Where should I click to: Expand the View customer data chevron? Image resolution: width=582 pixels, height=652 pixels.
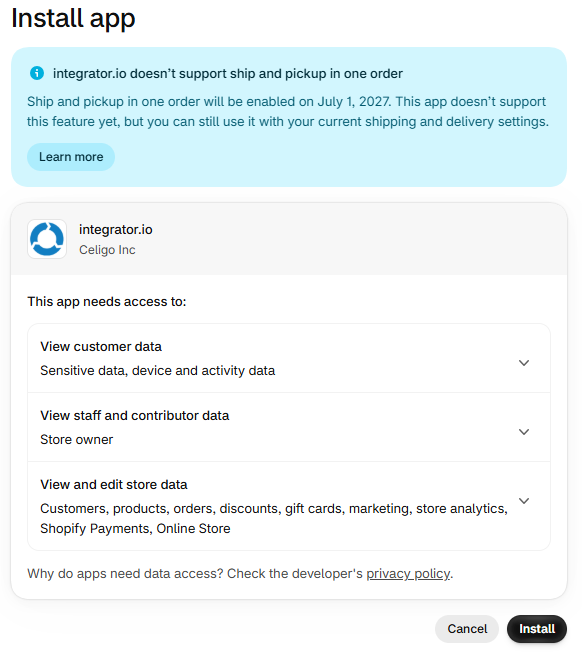coord(524,363)
